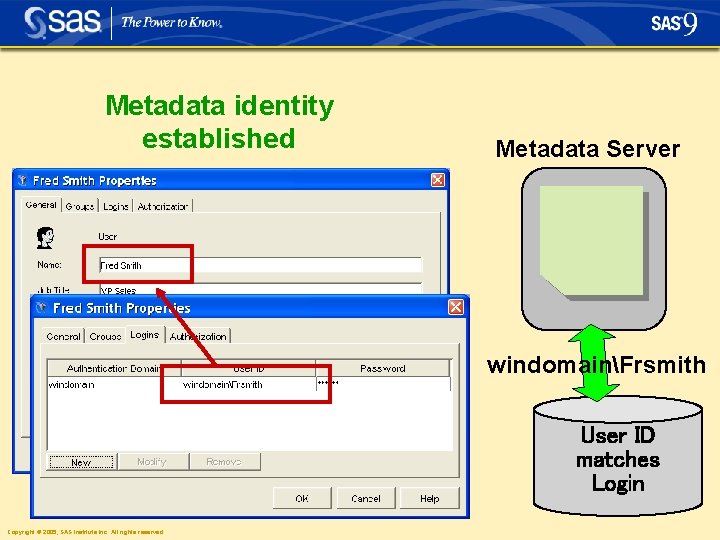Open Help for the Properties dialog
The width and height of the screenshot is (720, 540).
tap(429, 498)
